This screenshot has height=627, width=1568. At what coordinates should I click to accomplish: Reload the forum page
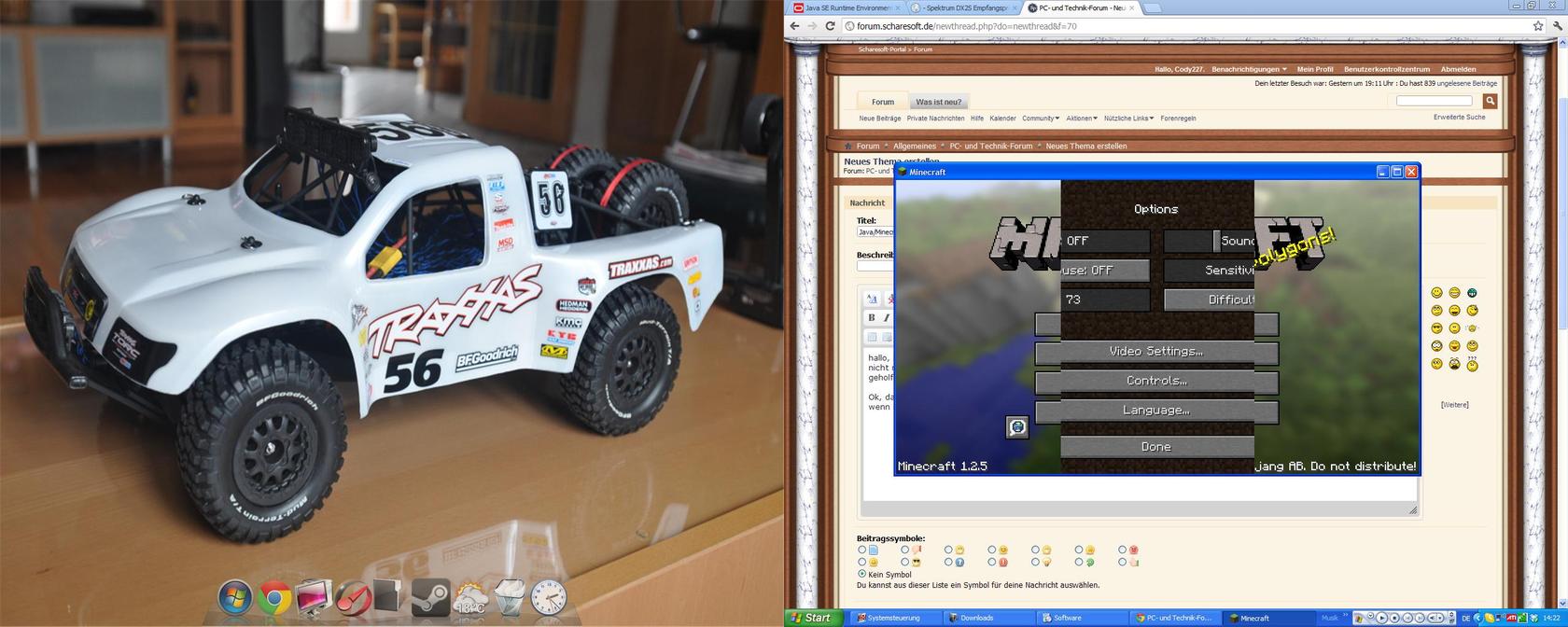pos(830,26)
